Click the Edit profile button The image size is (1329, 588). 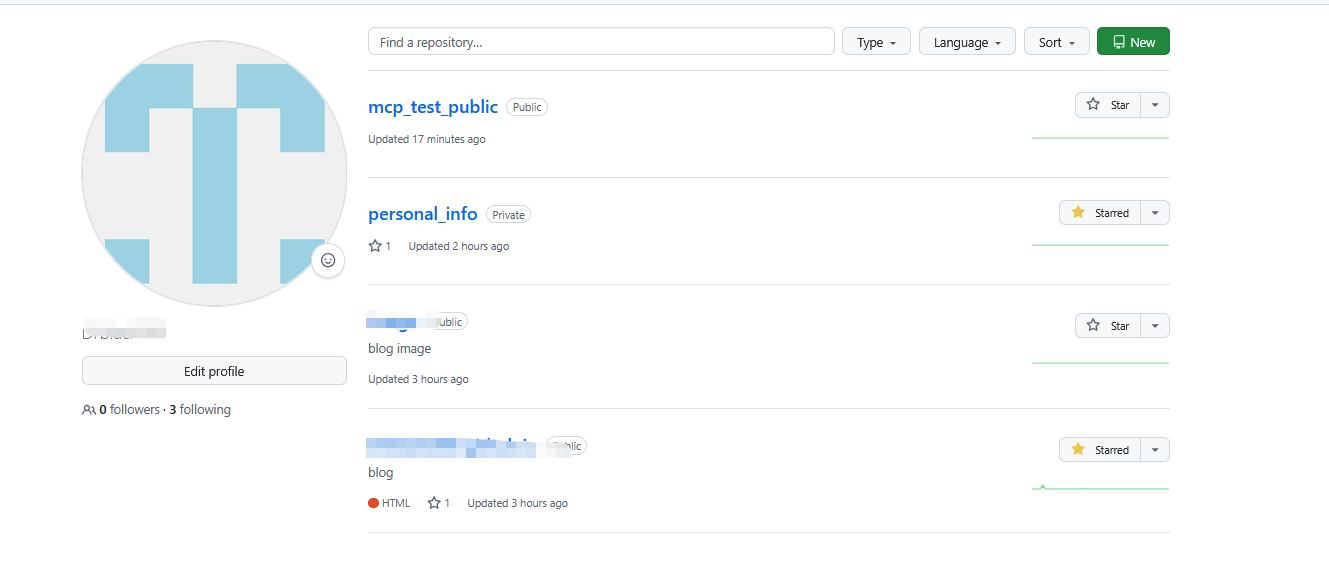214,371
